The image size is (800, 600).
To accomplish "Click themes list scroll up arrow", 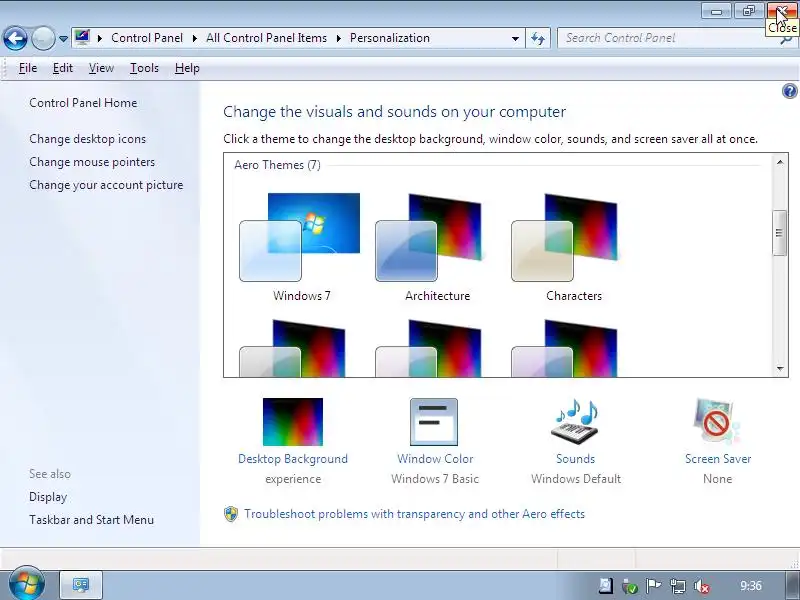I will pyautogui.click(x=780, y=162).
